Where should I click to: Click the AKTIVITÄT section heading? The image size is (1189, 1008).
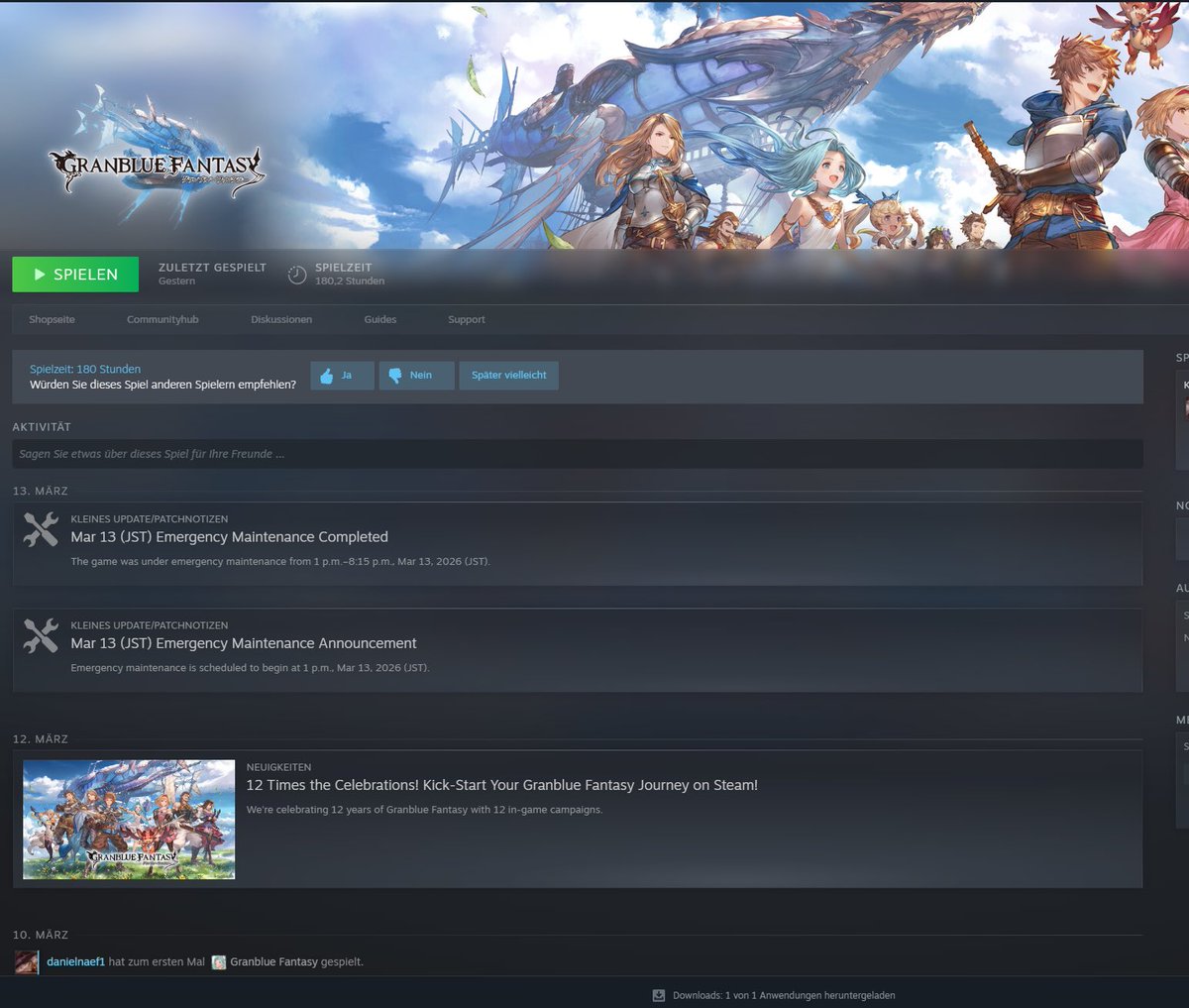click(42, 427)
